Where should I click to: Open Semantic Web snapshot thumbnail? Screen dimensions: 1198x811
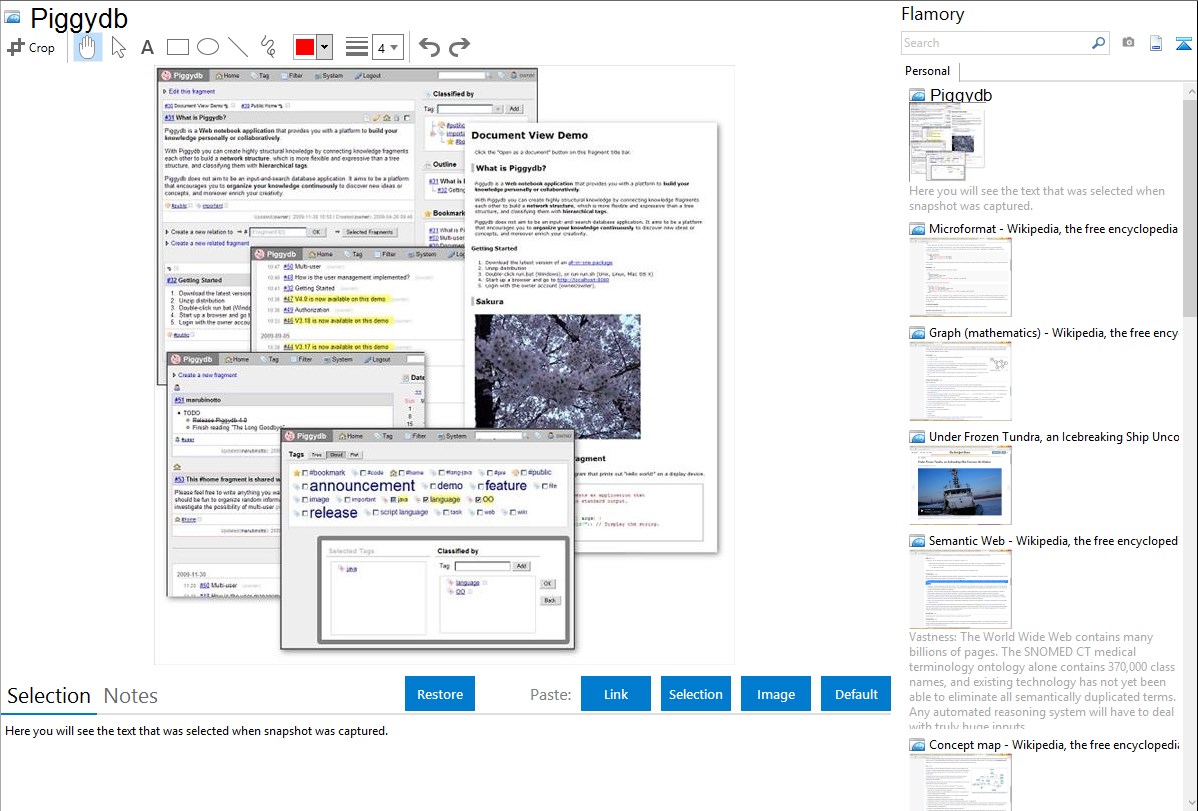pos(960,589)
